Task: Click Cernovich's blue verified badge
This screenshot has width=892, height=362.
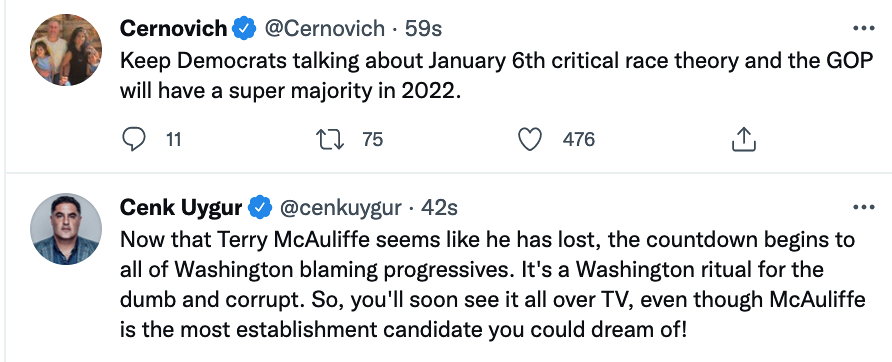Action: tap(245, 28)
